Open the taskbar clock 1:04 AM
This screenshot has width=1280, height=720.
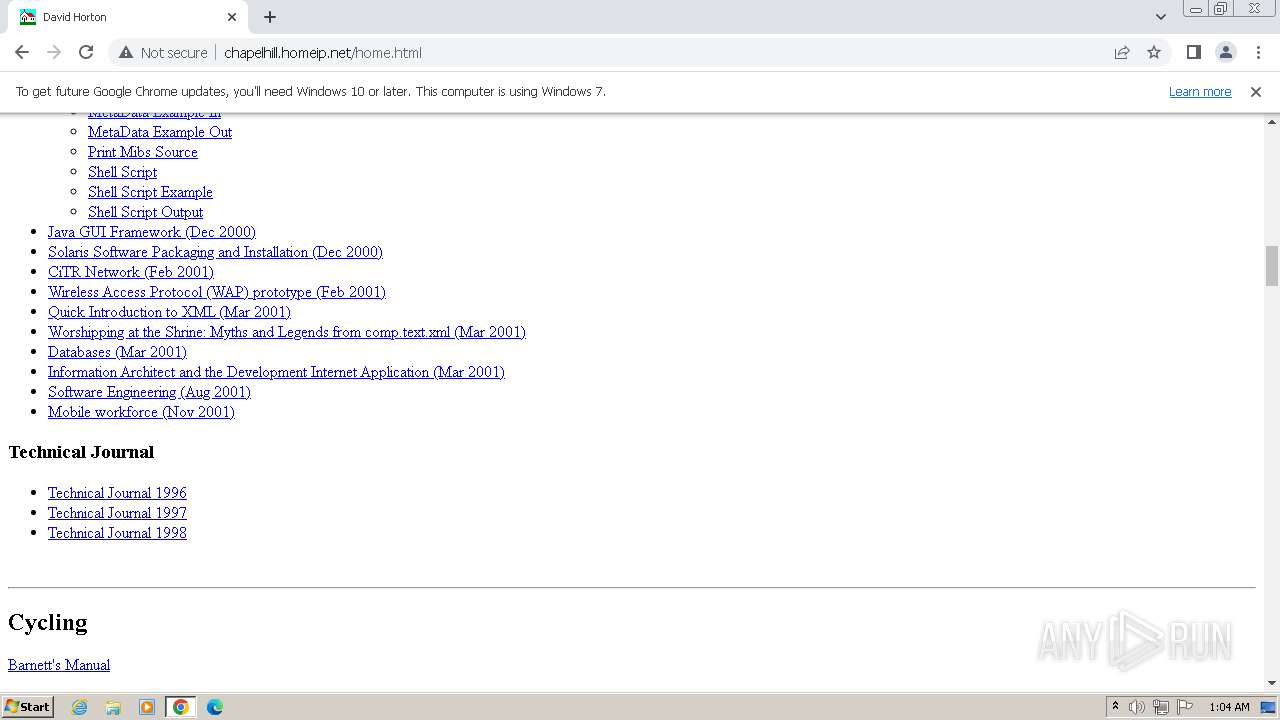coord(1229,707)
